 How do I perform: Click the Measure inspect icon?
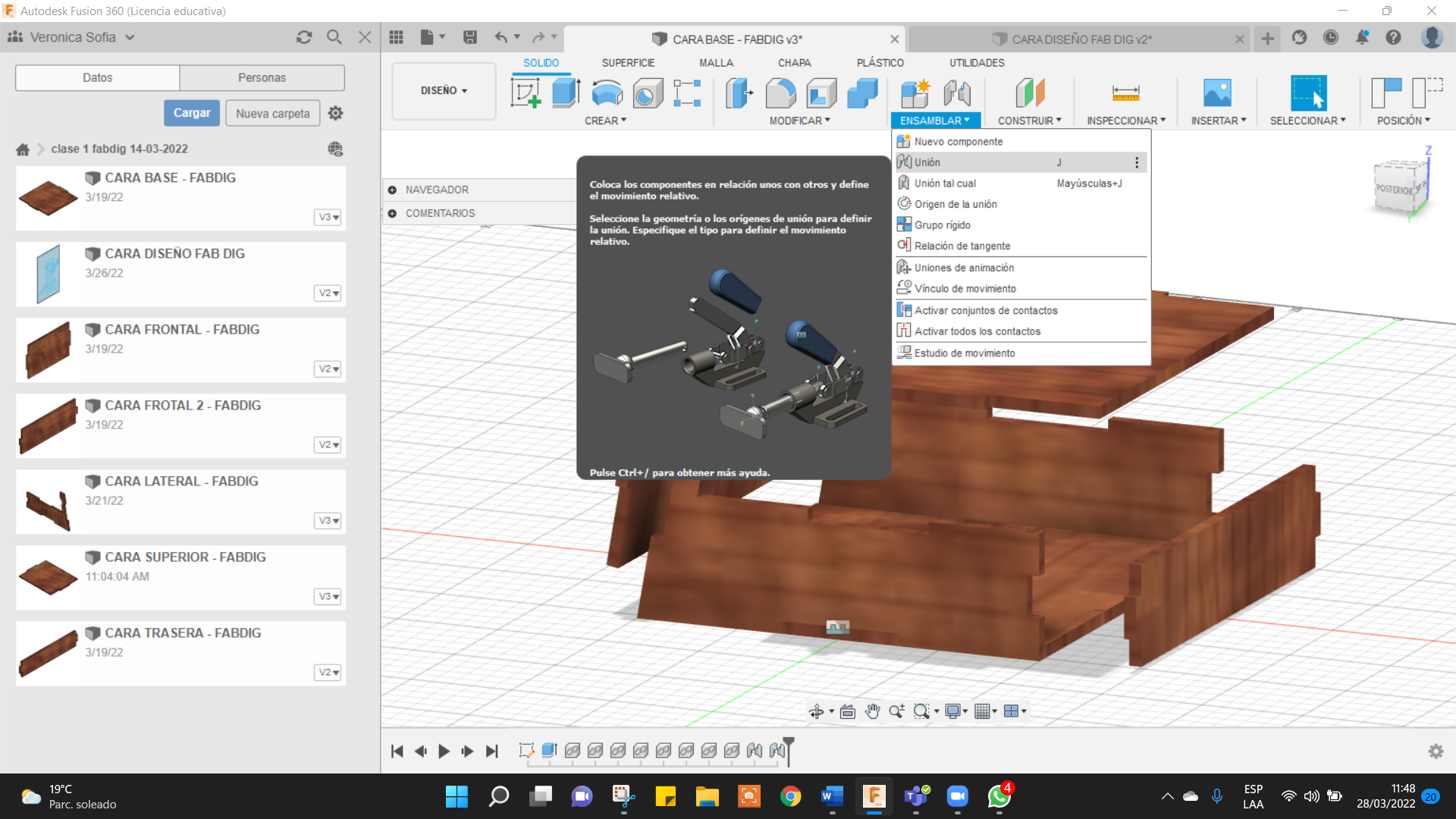pos(1125,93)
